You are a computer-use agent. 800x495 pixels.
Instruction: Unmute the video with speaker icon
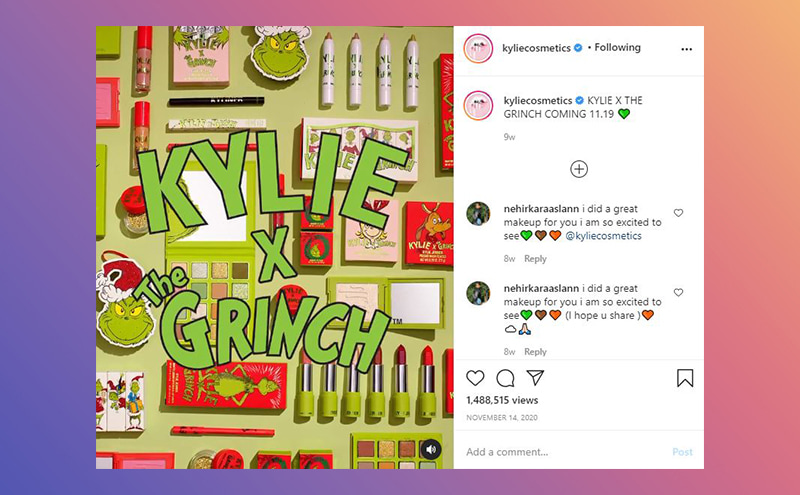pyautogui.click(x=431, y=450)
